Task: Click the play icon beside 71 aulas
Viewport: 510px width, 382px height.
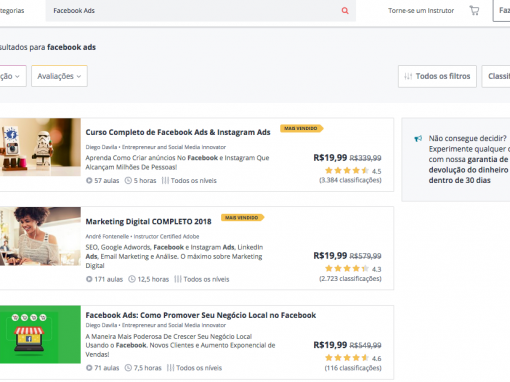Action: pos(89,368)
